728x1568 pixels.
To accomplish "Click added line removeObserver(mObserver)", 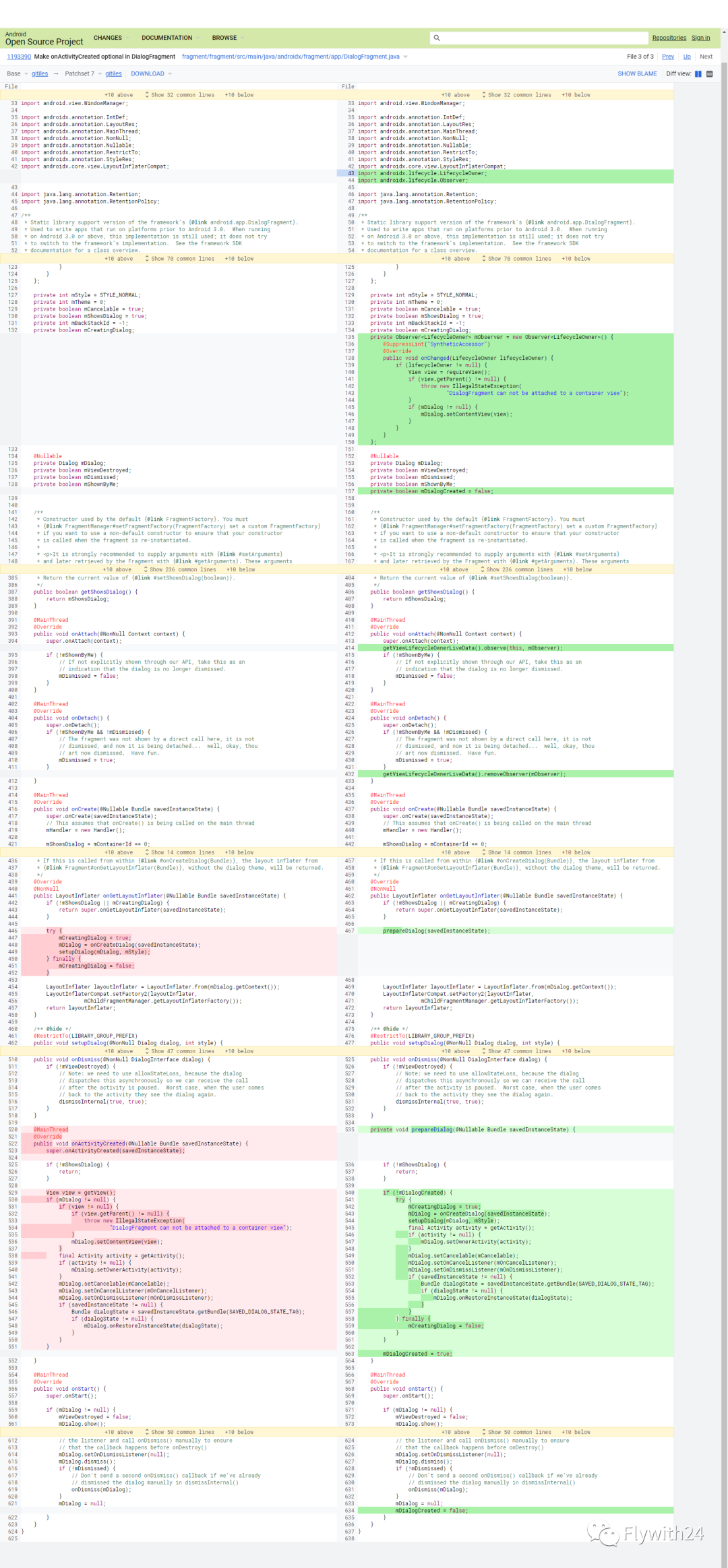I will tap(515, 774).
